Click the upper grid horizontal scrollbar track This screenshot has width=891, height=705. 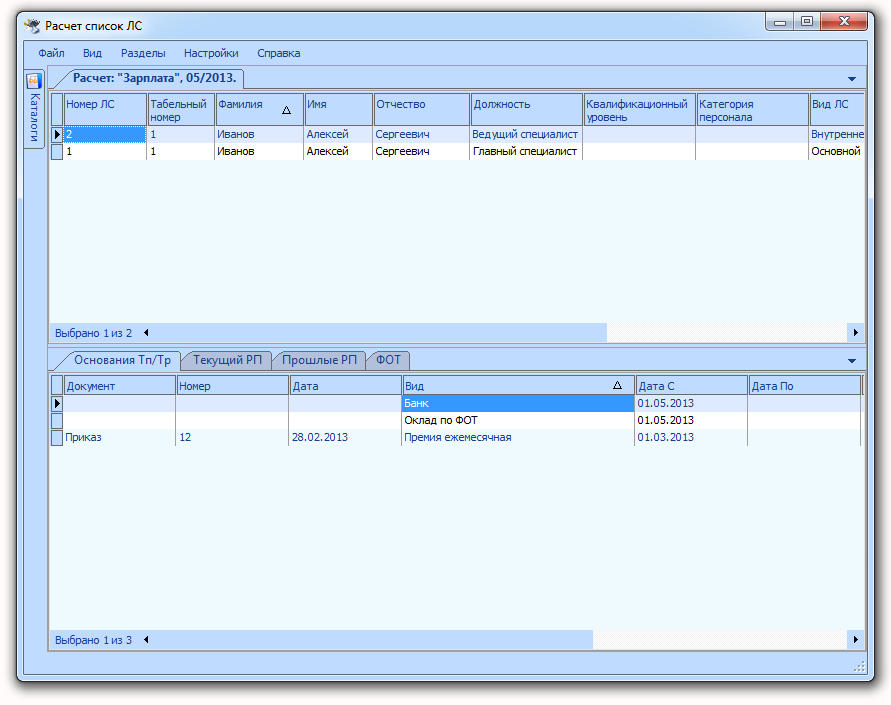tap(726, 333)
